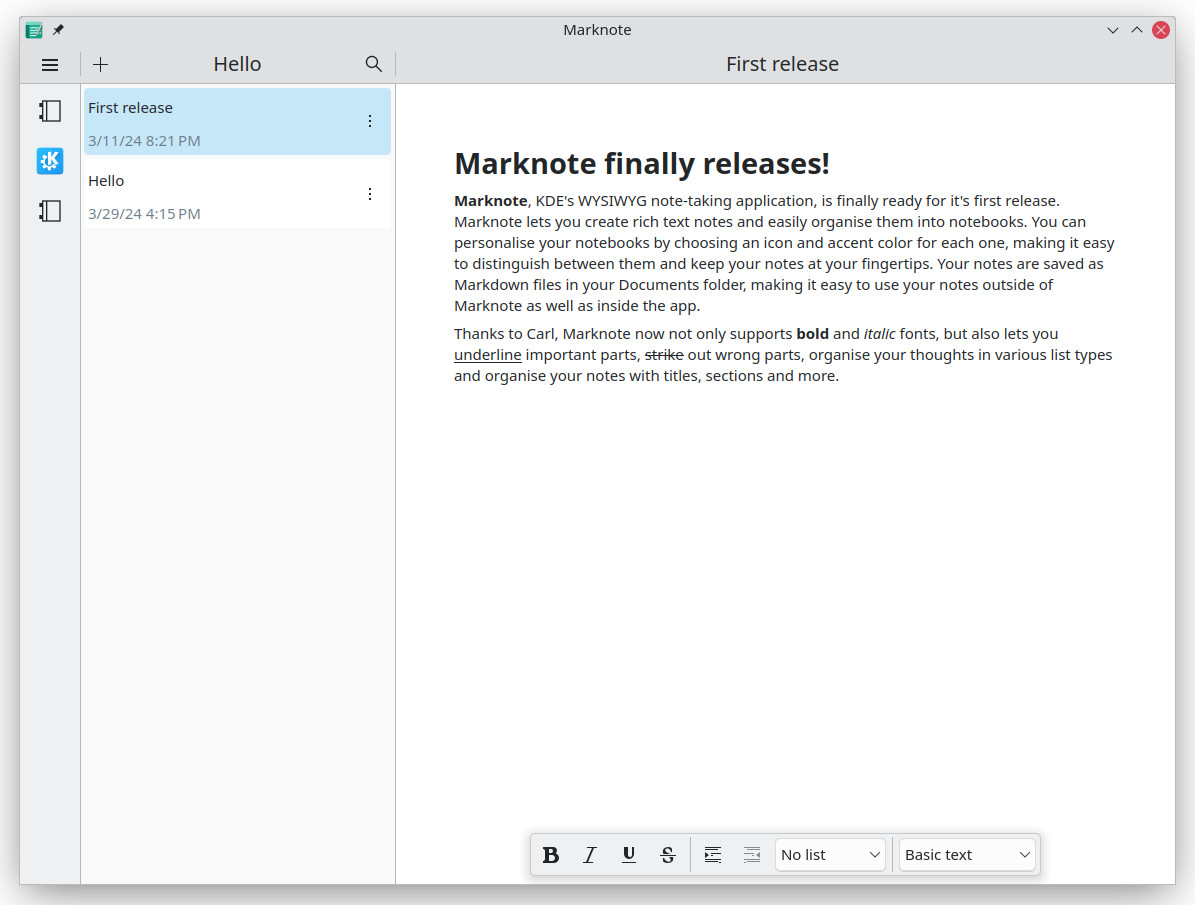Click the Marknote app icon in title bar

34,30
